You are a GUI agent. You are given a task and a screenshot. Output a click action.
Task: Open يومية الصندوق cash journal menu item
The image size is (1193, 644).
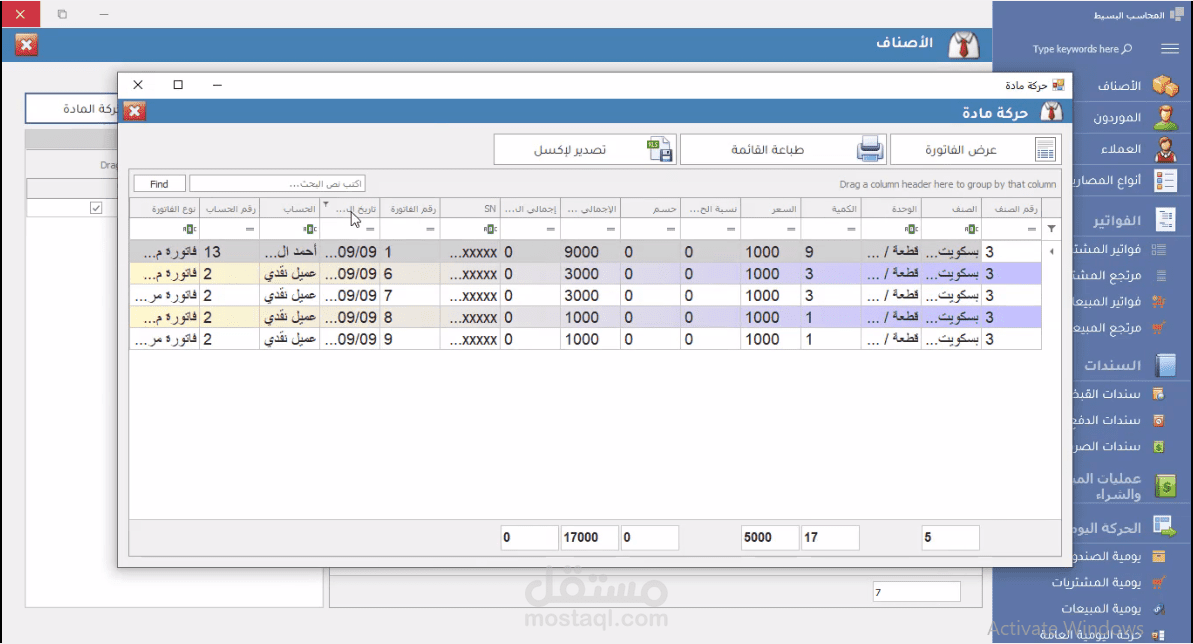pyautogui.click(x=1108, y=556)
